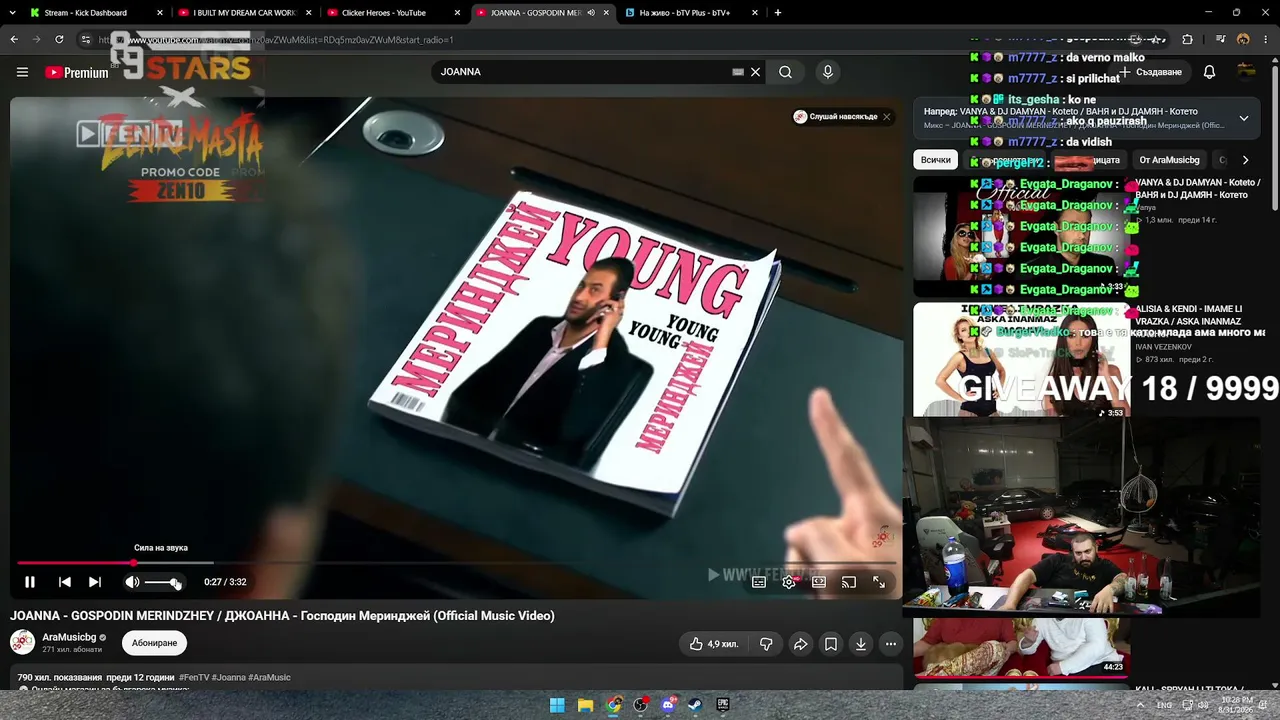
Task: Open the #Joanna hashtag
Action: coord(229,677)
